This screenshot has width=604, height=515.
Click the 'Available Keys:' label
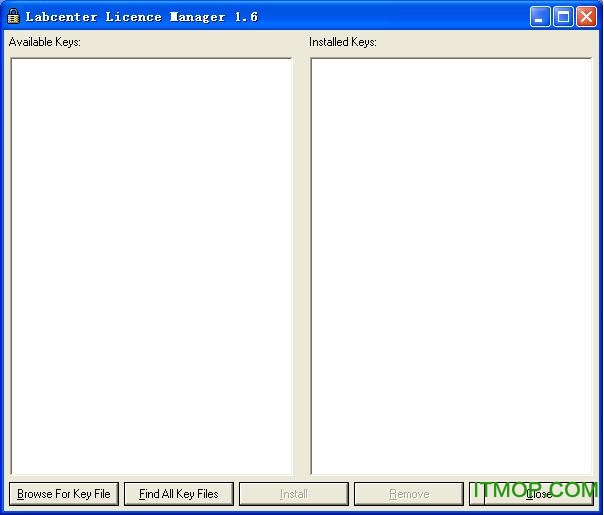tap(45, 42)
